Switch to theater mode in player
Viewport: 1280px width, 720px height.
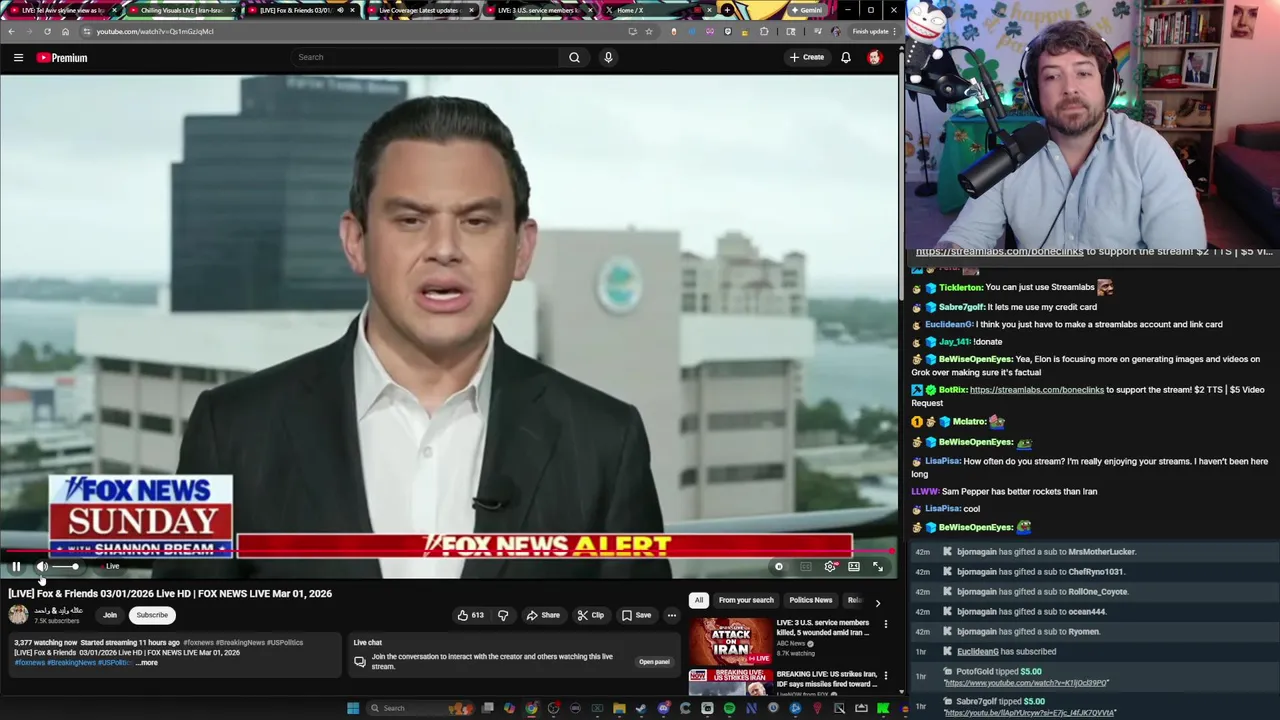(x=854, y=567)
